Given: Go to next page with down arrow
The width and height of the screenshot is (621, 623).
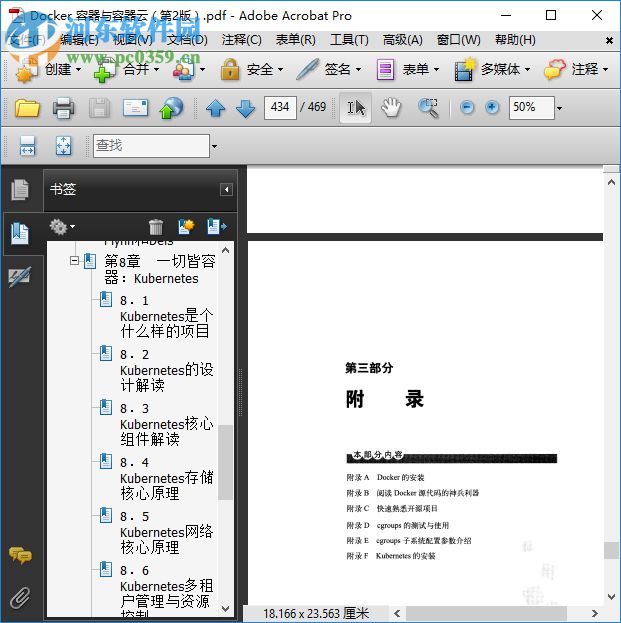Looking at the screenshot, I should [x=246, y=108].
